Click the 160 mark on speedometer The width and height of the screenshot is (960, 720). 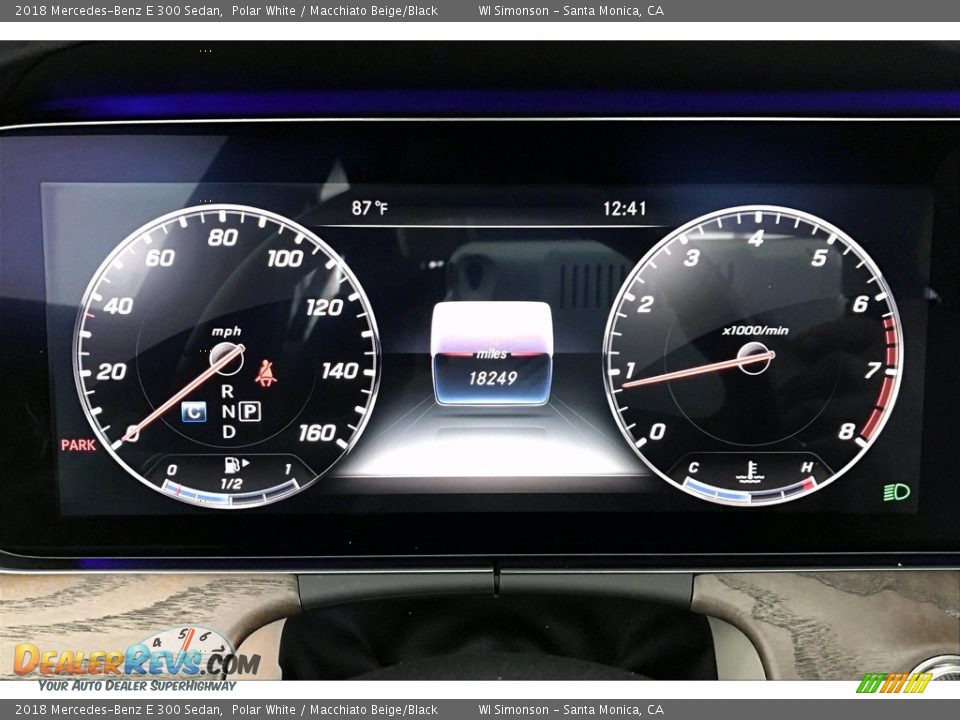pos(317,433)
